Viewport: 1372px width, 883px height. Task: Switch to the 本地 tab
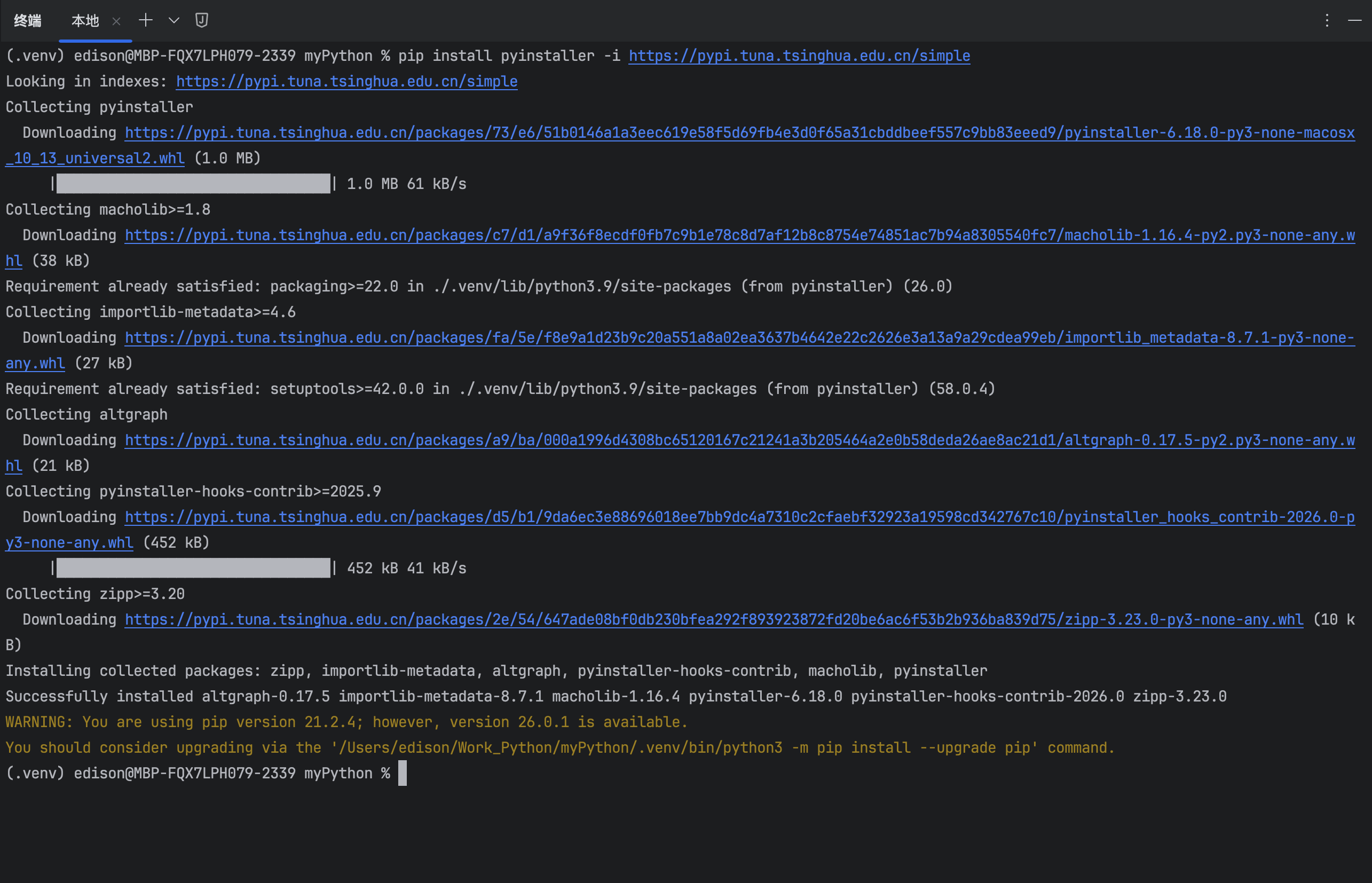click(x=85, y=21)
